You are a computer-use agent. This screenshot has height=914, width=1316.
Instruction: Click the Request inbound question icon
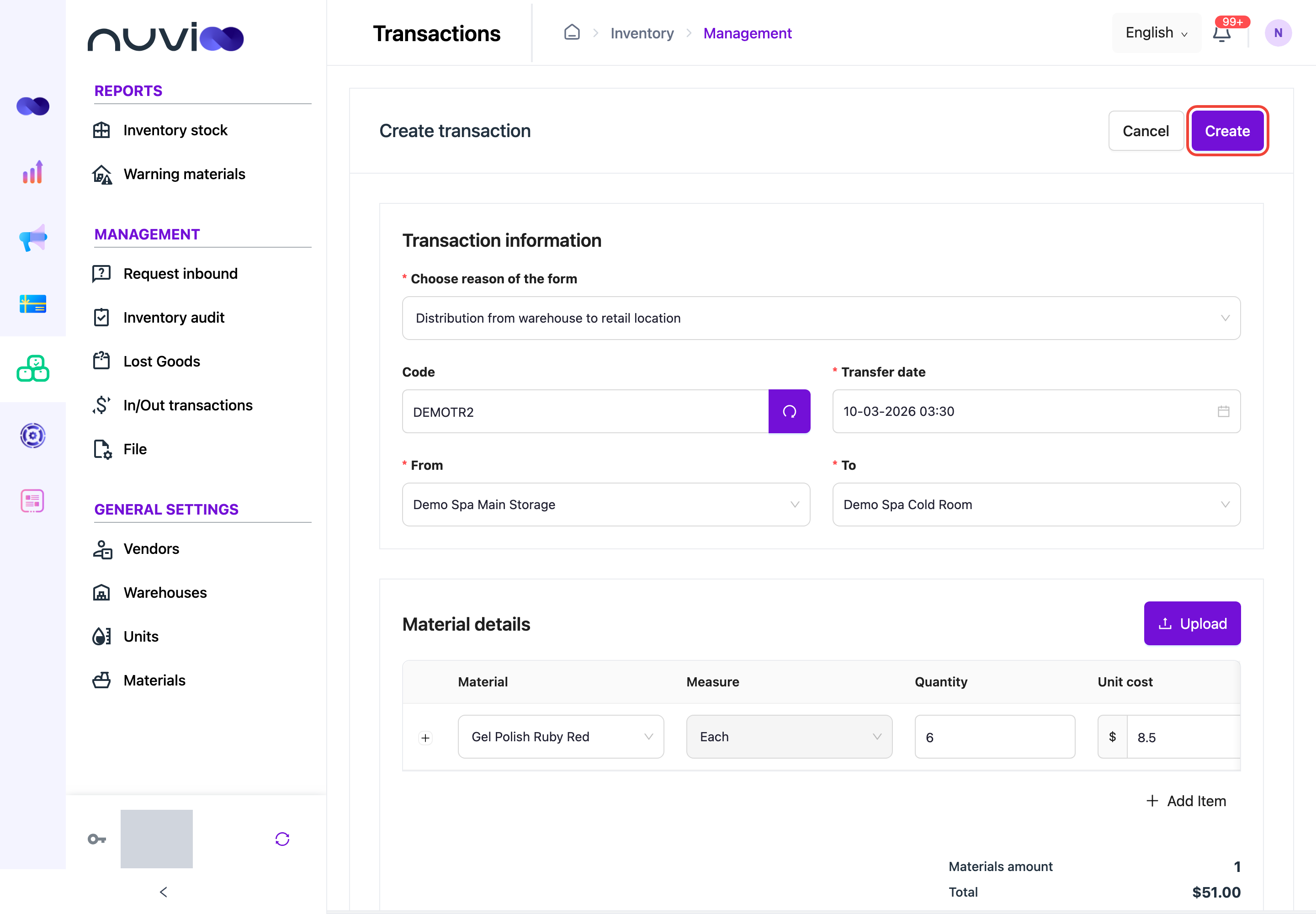point(101,274)
